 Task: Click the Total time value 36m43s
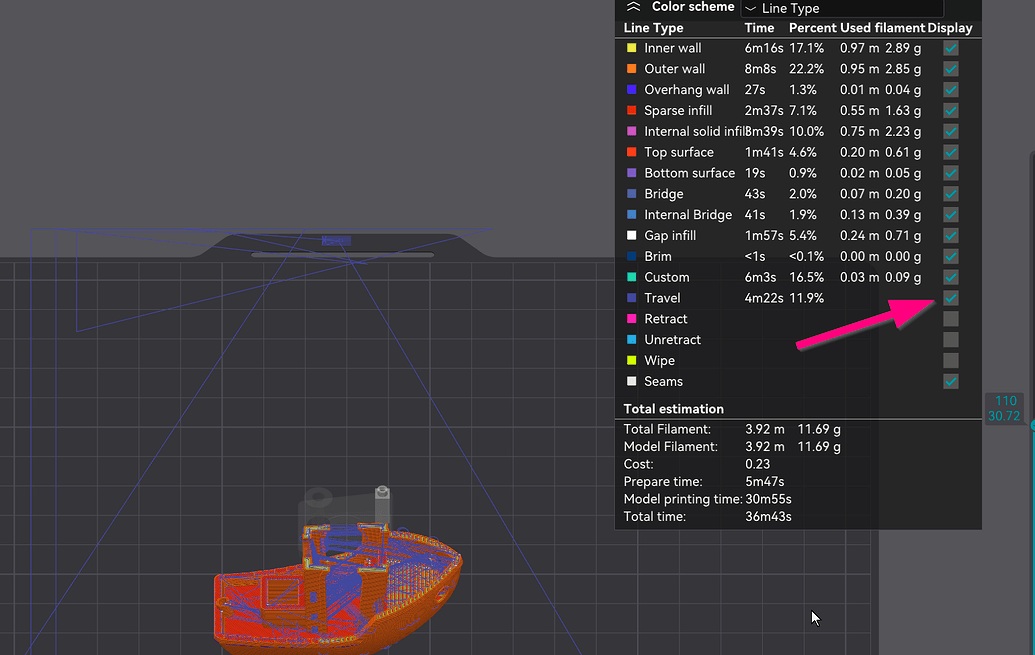tap(768, 516)
